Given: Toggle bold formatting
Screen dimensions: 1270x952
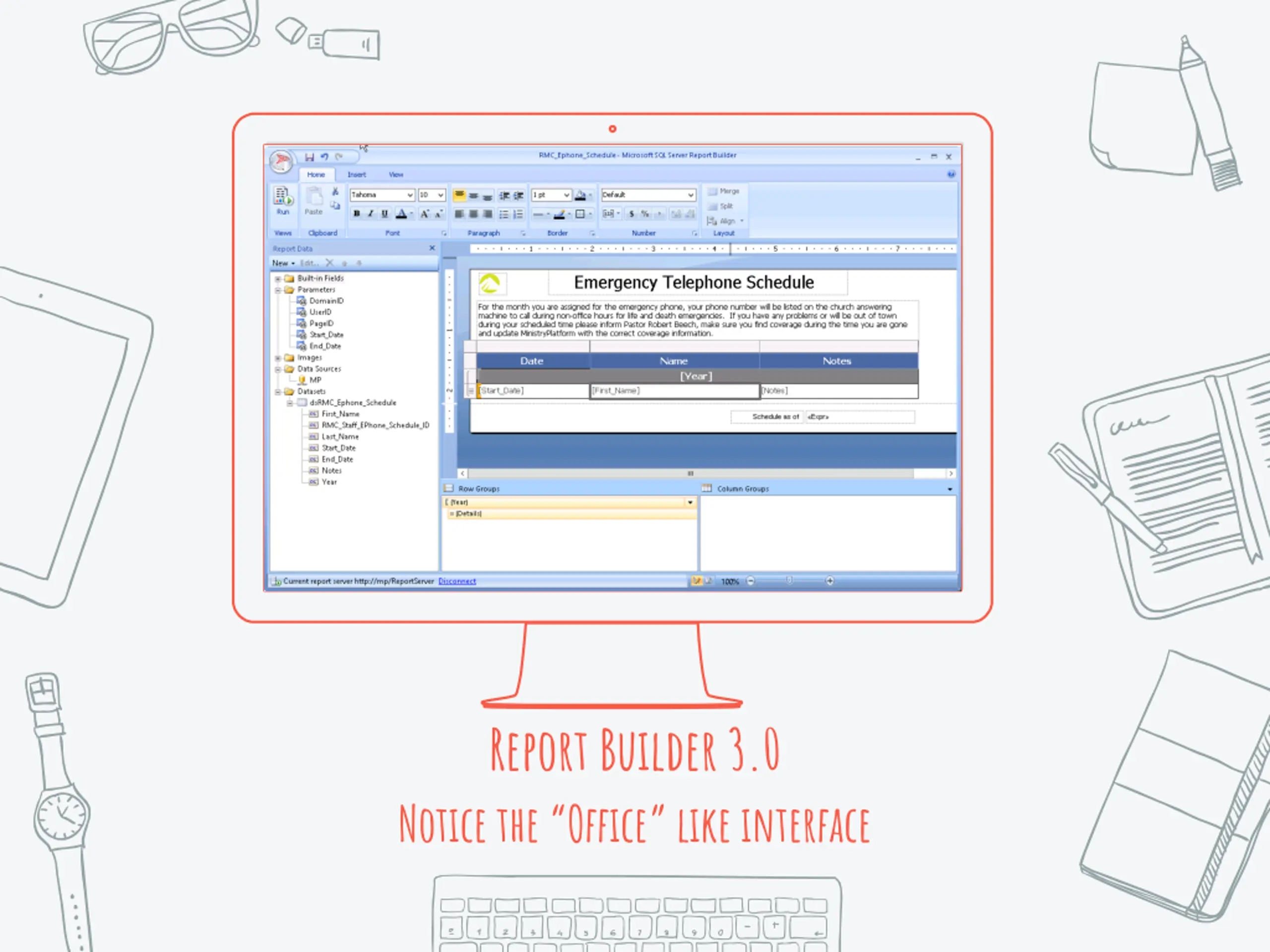Looking at the screenshot, I should 357,214.
